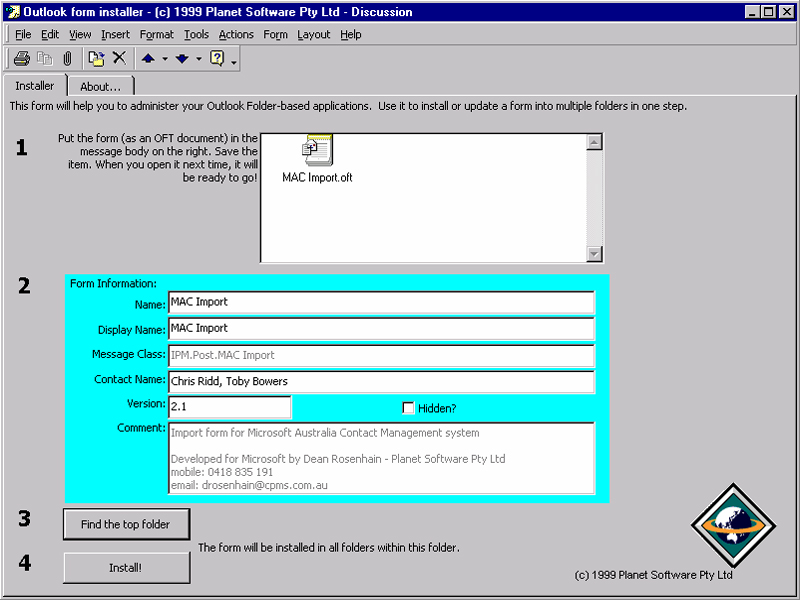
Task: Open the Edit menu
Action: point(50,34)
